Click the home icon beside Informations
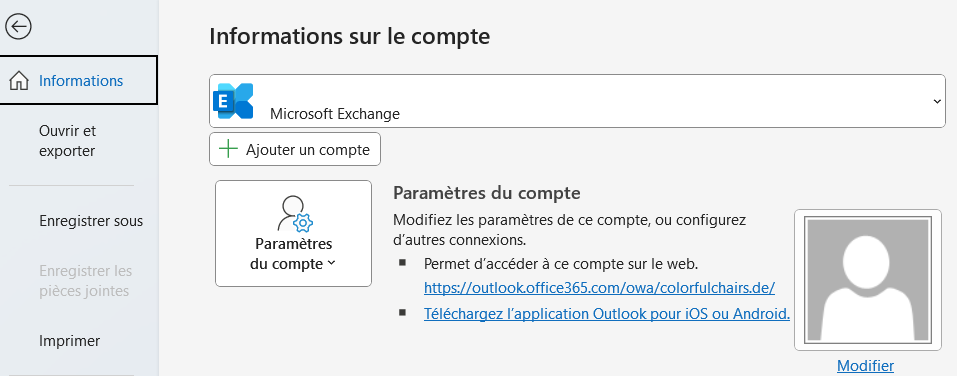Screen dimensions: 957x376 click(x=20, y=81)
